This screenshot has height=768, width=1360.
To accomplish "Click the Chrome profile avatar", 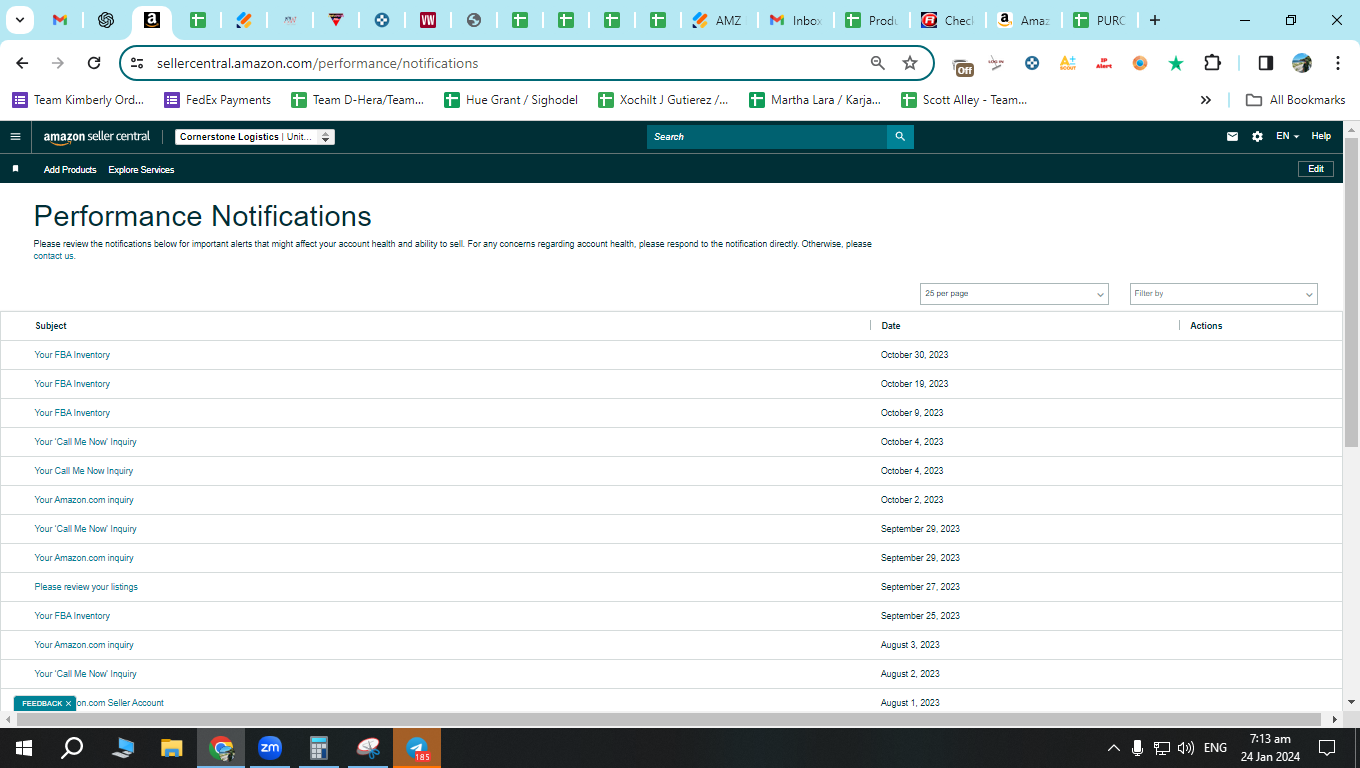I will (1301, 63).
